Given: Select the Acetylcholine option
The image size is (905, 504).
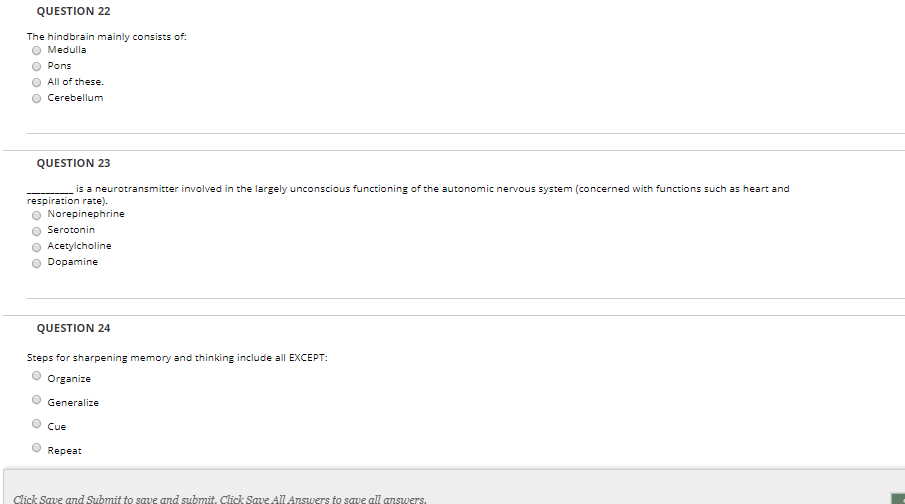Looking at the screenshot, I should tap(36, 248).
